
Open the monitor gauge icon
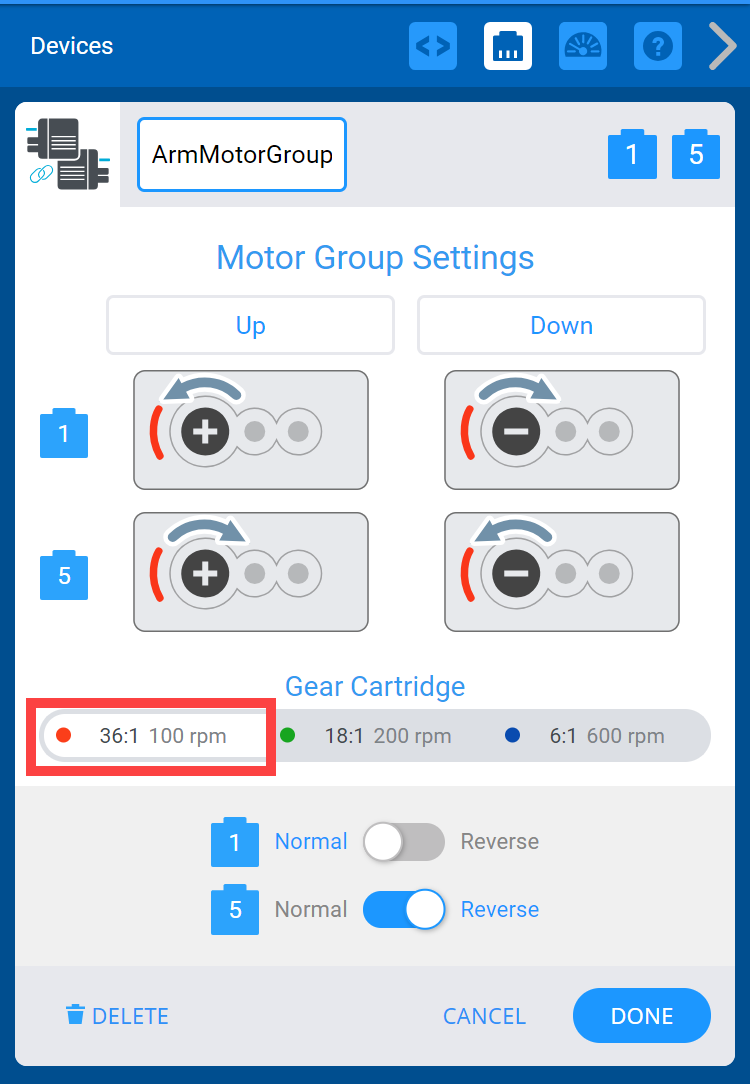point(583,46)
